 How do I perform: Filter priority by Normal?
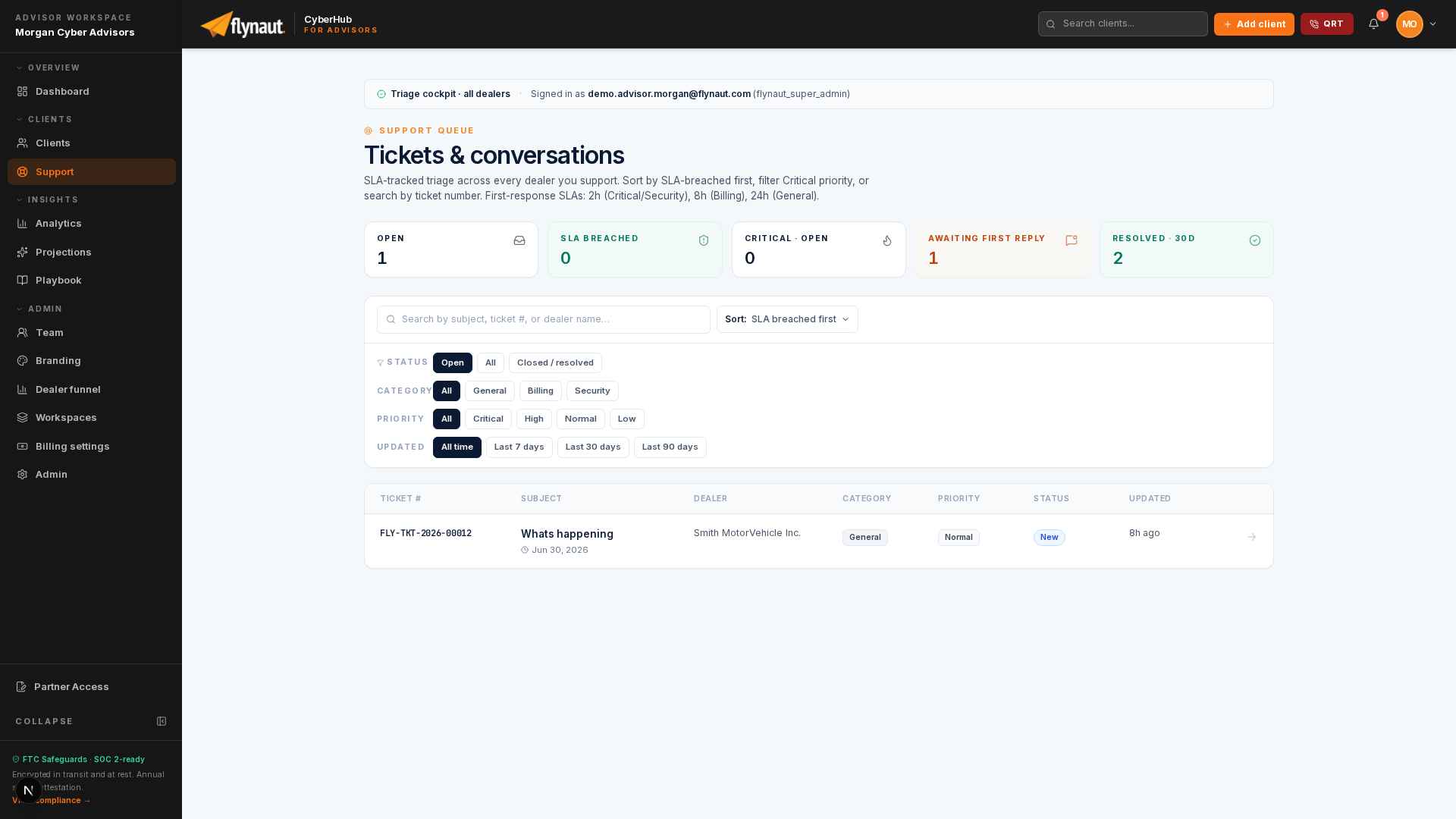coord(581,419)
